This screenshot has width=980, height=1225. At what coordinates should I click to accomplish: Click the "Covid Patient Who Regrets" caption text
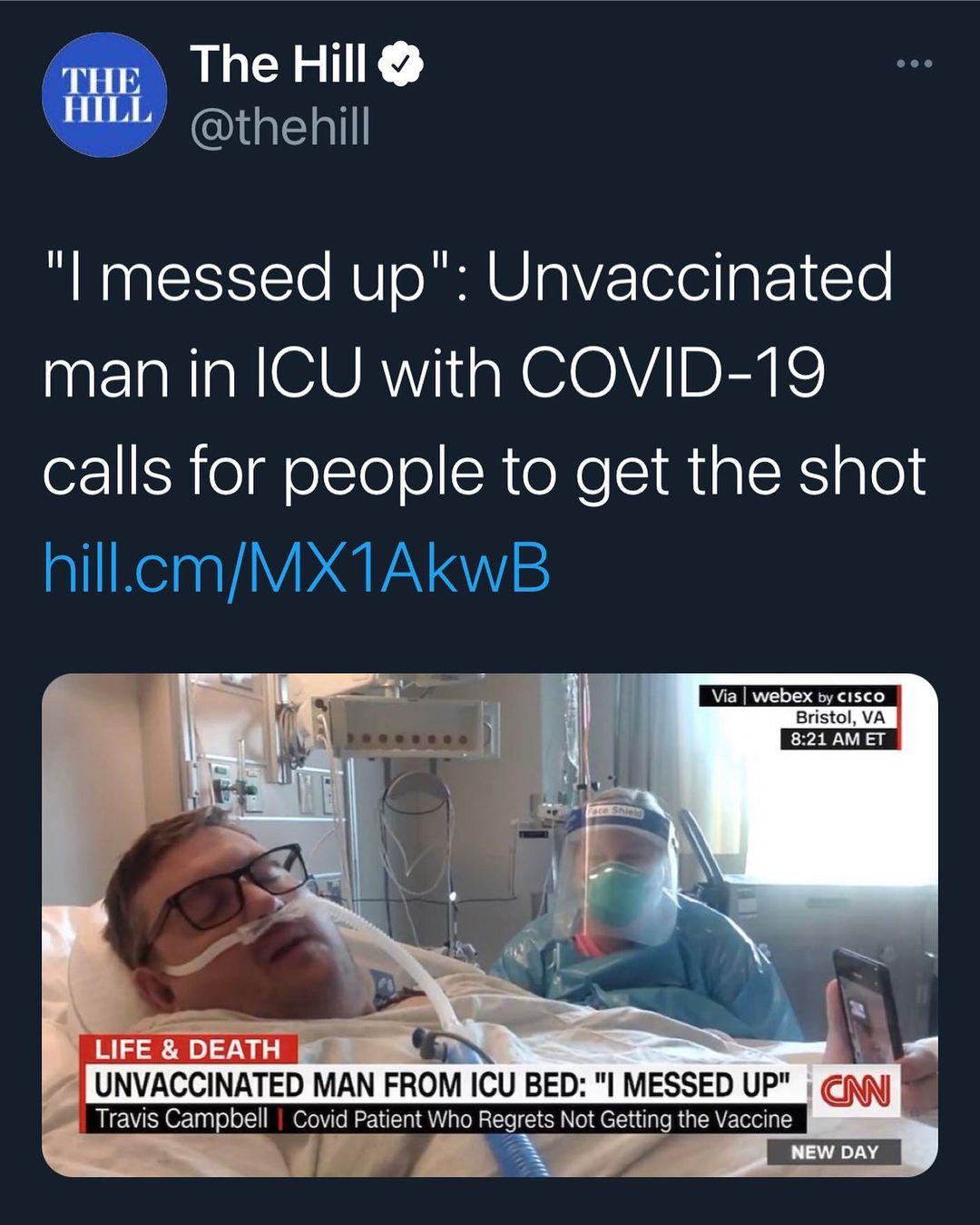pos(543,1120)
